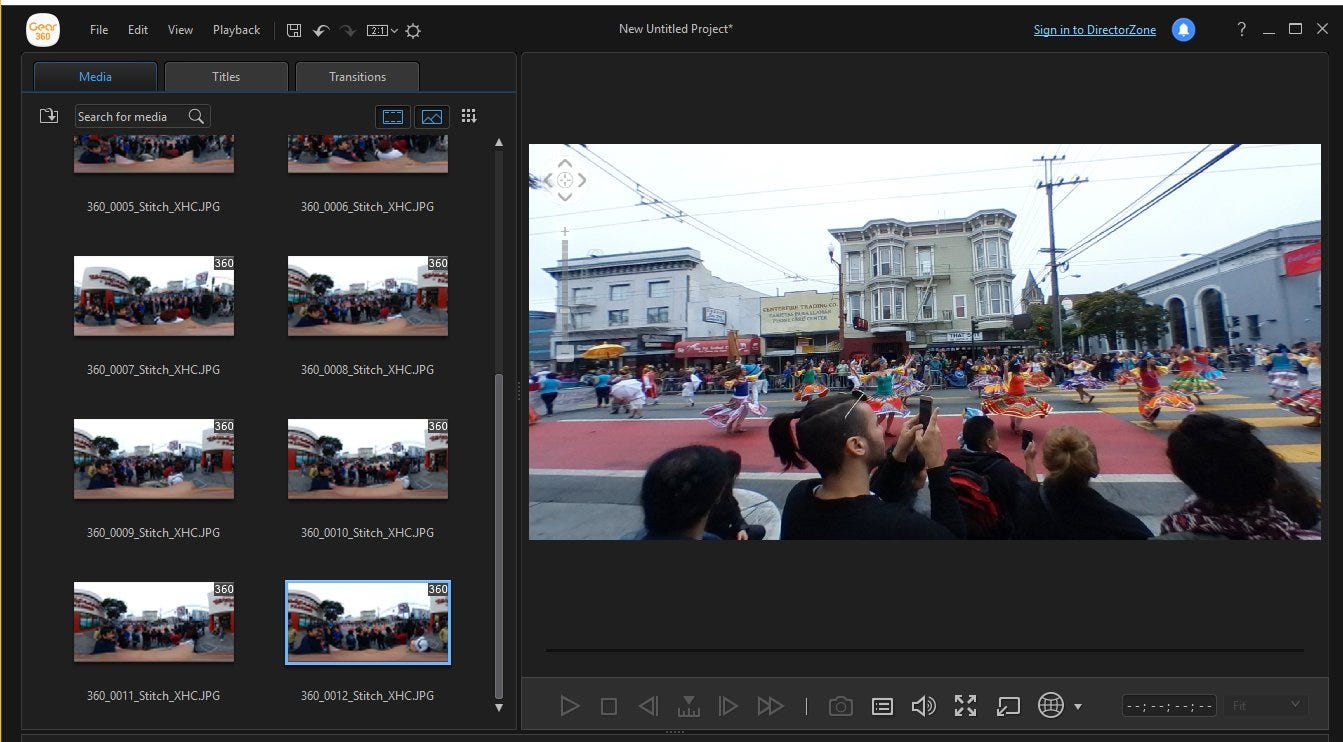Click the save project floppy icon
The image size is (1343, 742).
[x=294, y=30]
